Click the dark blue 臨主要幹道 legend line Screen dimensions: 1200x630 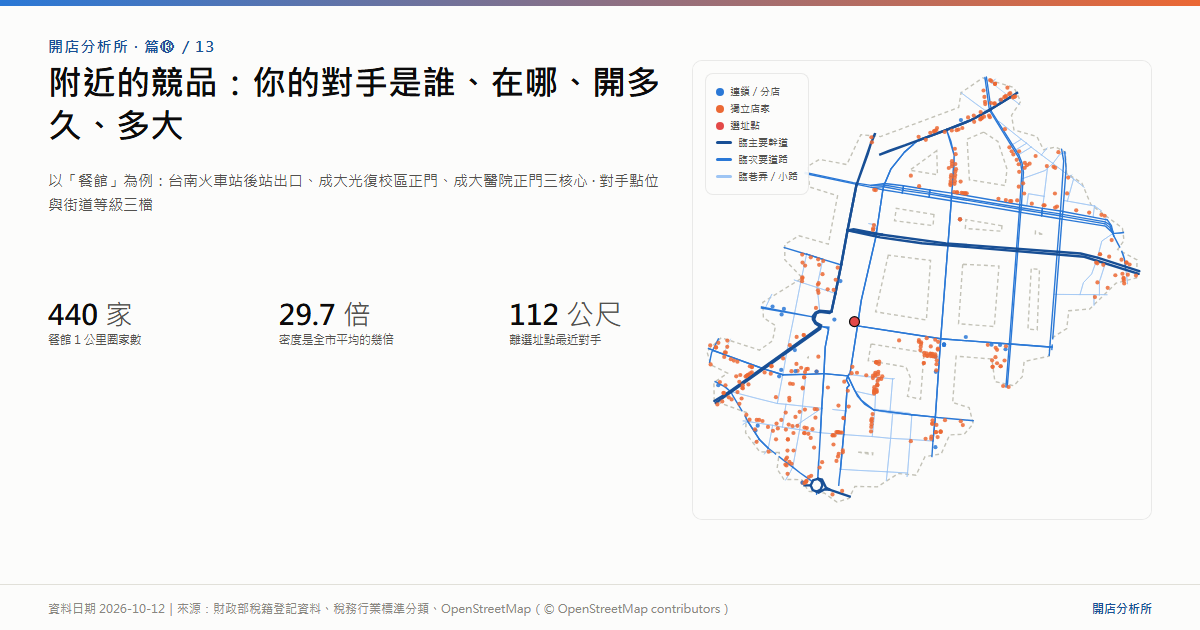pos(724,142)
